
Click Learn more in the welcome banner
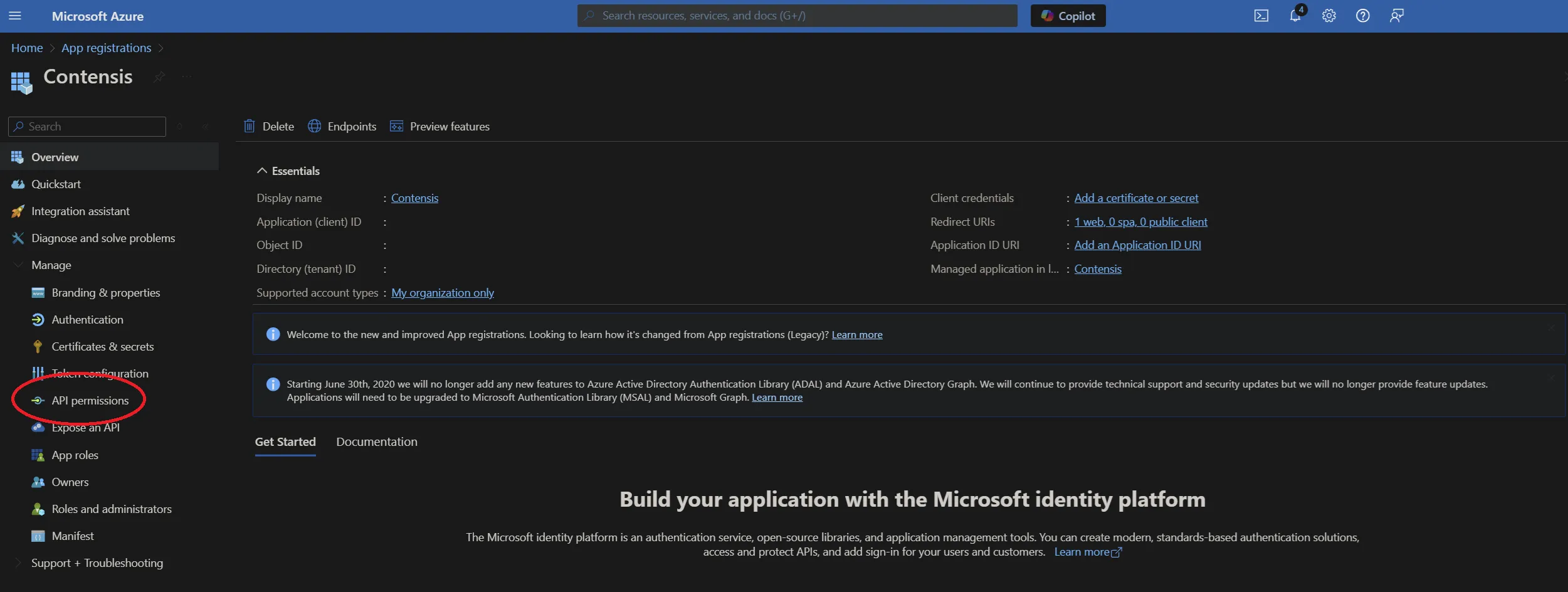(x=856, y=335)
